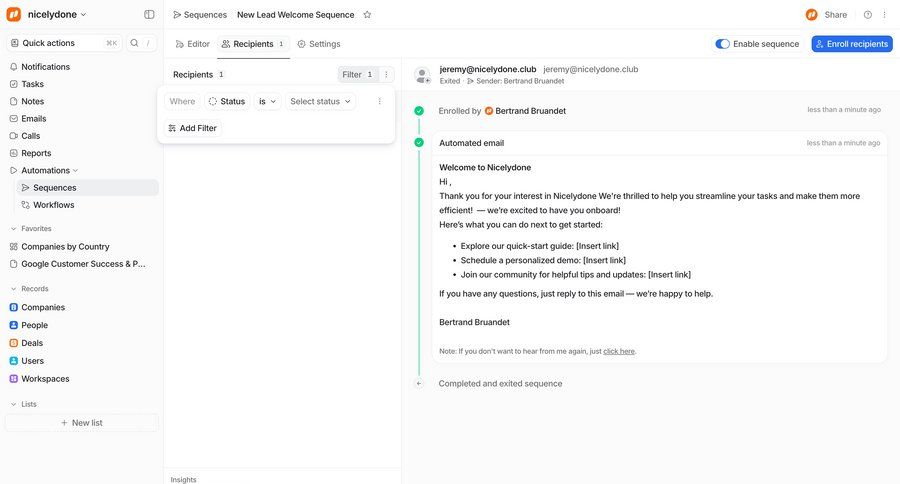900x484 pixels.
Task: Collapse the sidebar with the panel icon
Action: point(149,14)
